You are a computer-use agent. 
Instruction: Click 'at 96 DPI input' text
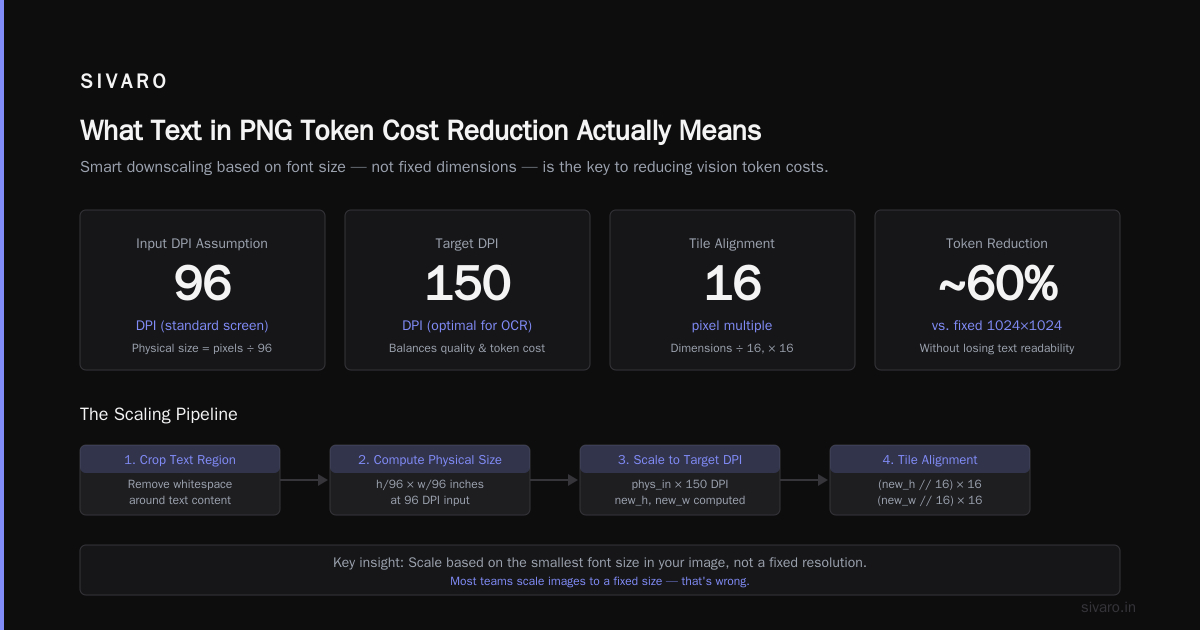430,500
